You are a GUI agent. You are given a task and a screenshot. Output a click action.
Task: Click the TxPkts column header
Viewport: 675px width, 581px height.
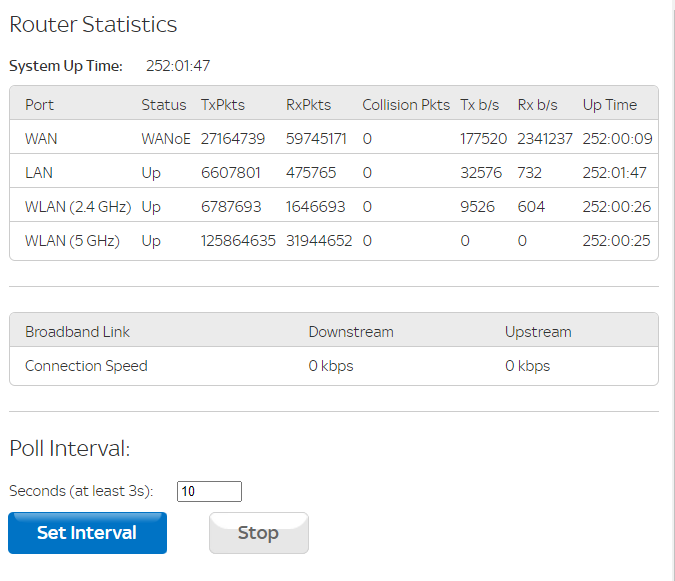click(222, 105)
